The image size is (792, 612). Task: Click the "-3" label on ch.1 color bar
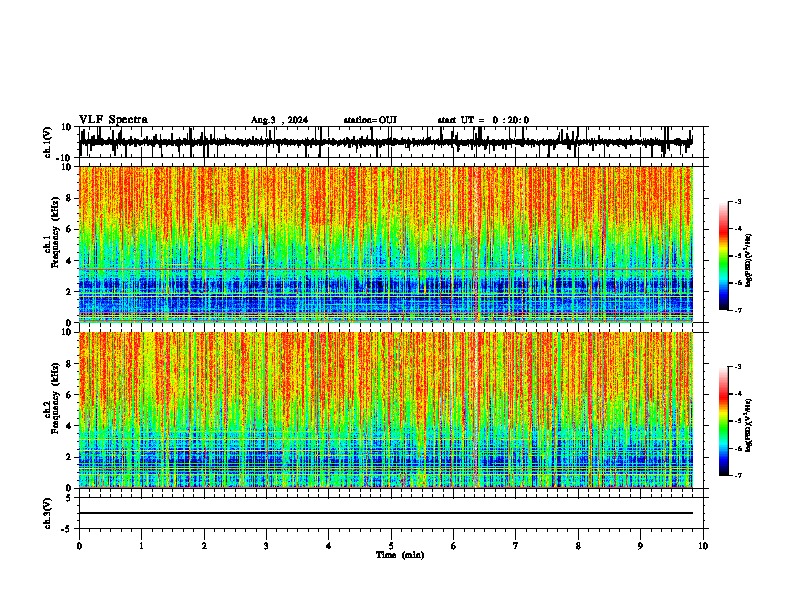(x=737, y=201)
